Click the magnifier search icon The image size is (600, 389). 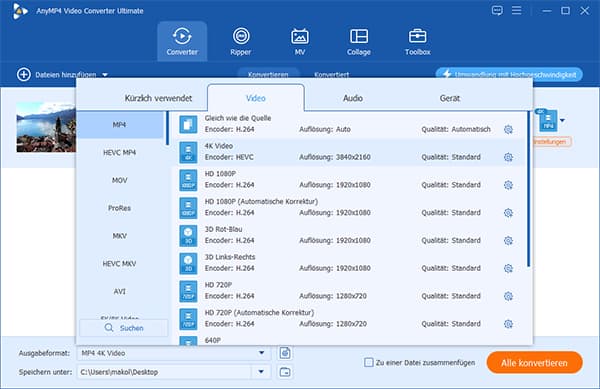[x=109, y=328]
